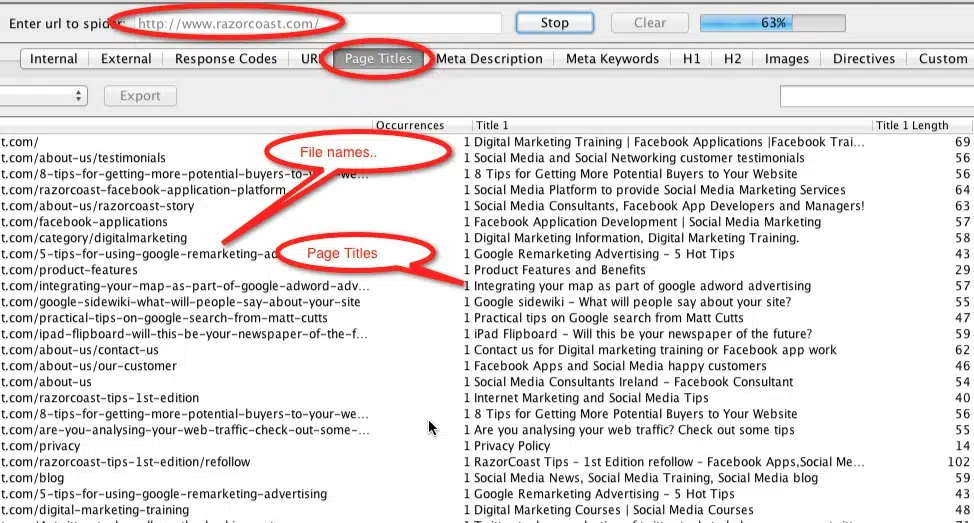Select the Privacy Policy row
Viewport: 974px width, 523px height.
click(x=512, y=446)
